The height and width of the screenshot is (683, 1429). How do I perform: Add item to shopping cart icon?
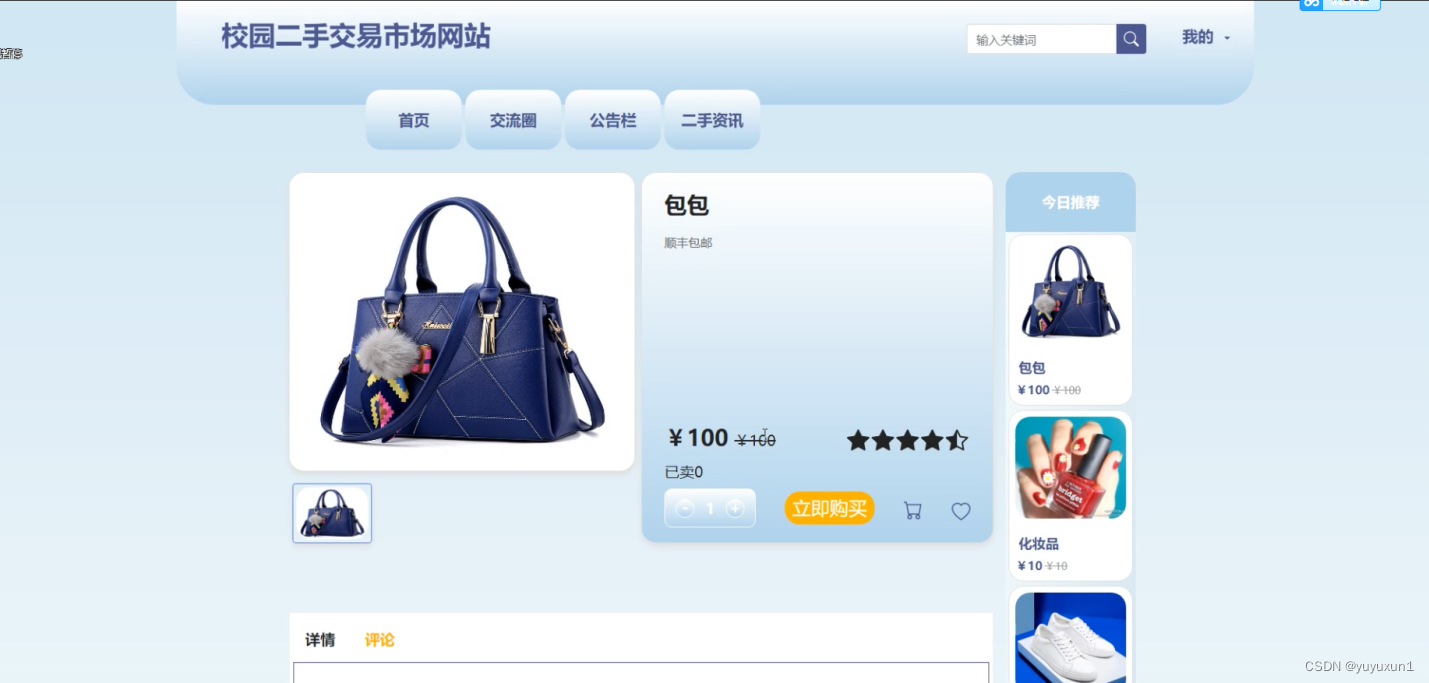912,511
